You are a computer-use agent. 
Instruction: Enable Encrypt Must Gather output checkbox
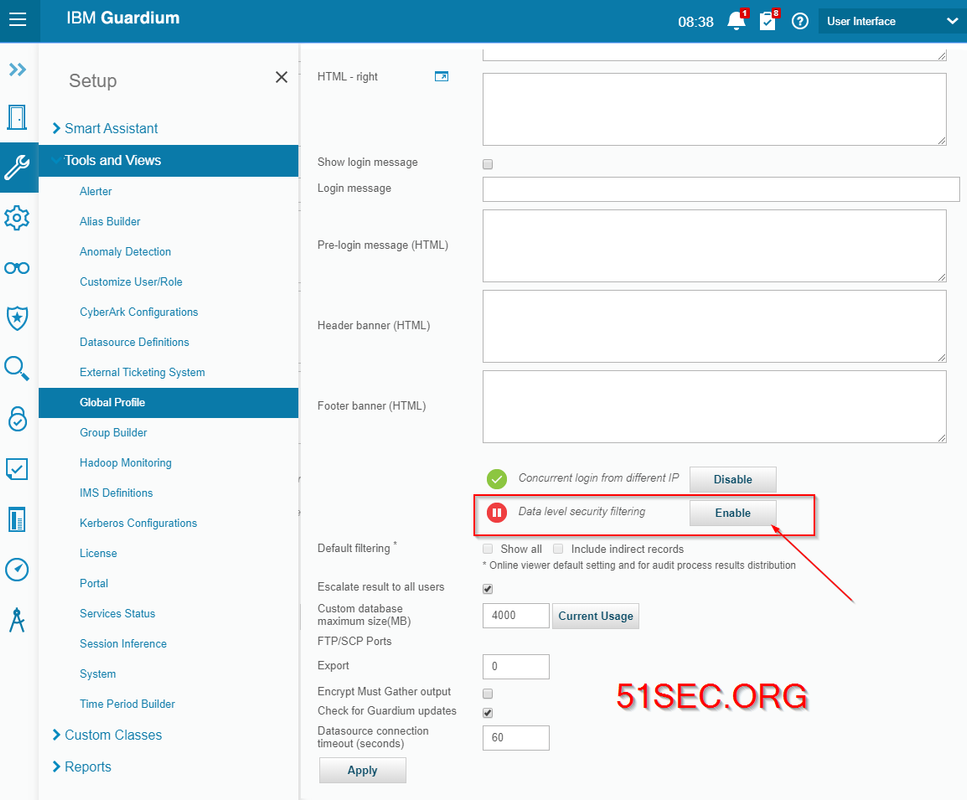point(488,693)
